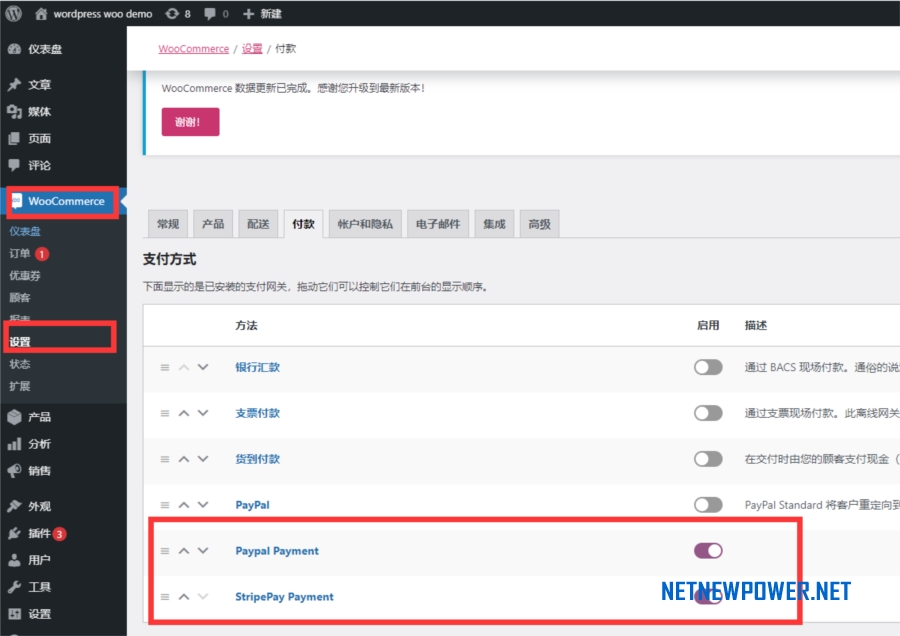
Task: Dismiss the notice with the 谢谢! button
Action: coord(191,122)
